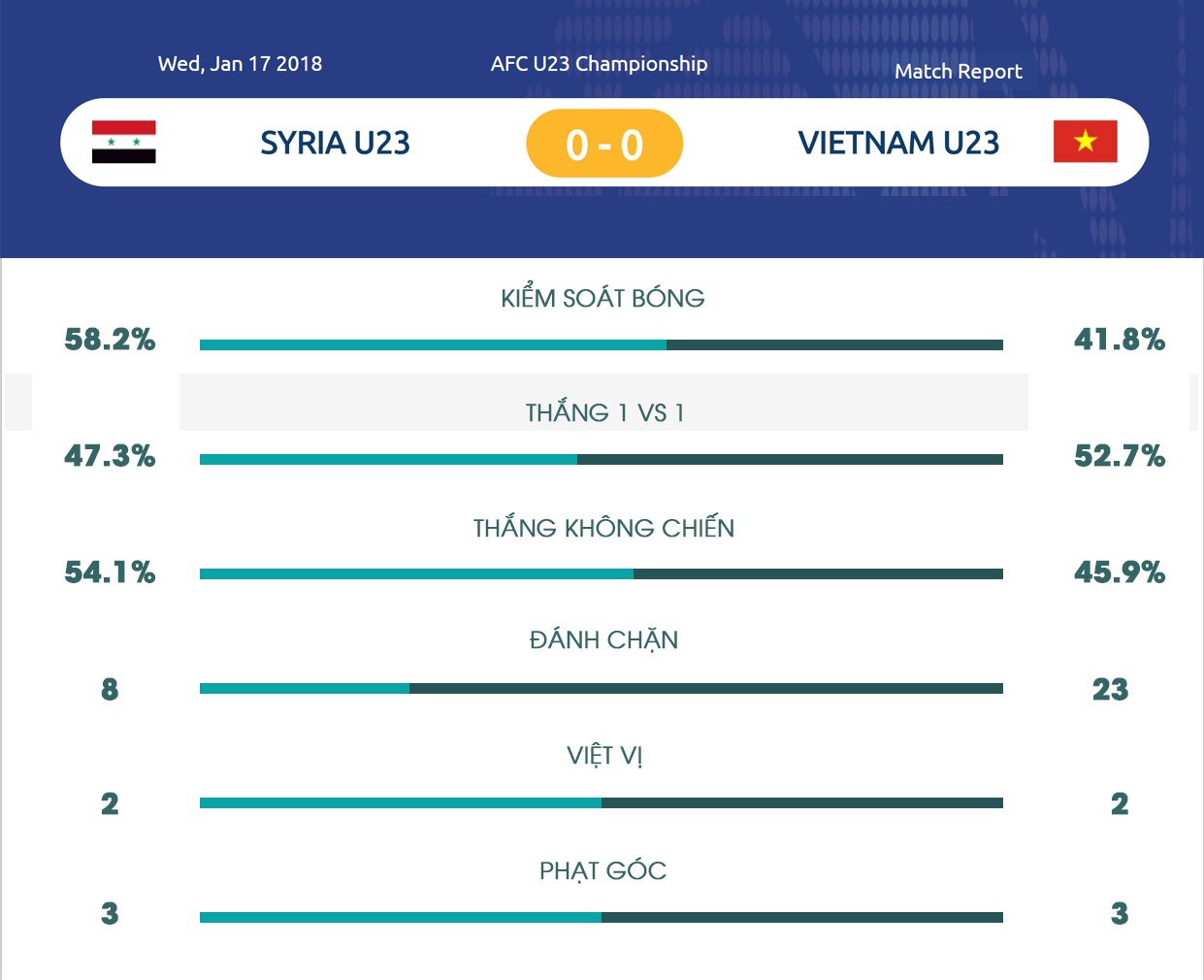Click Syria's 58.2% possession value
This screenshot has height=980, width=1204.
click(x=110, y=340)
